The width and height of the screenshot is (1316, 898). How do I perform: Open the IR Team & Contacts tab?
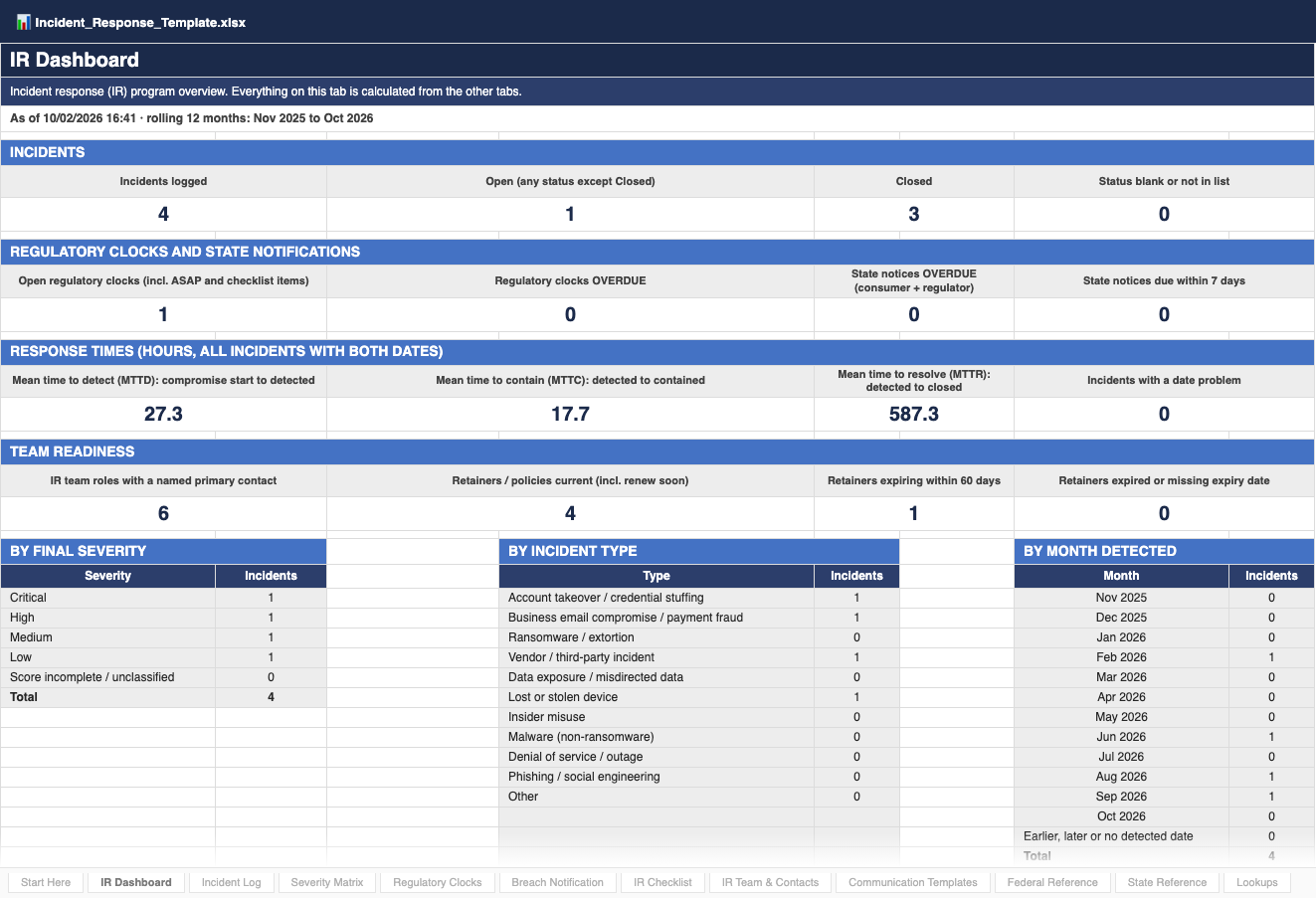point(771,882)
